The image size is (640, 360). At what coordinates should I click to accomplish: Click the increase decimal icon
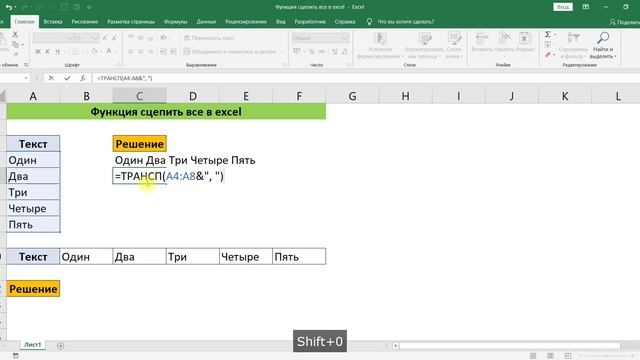click(x=335, y=51)
